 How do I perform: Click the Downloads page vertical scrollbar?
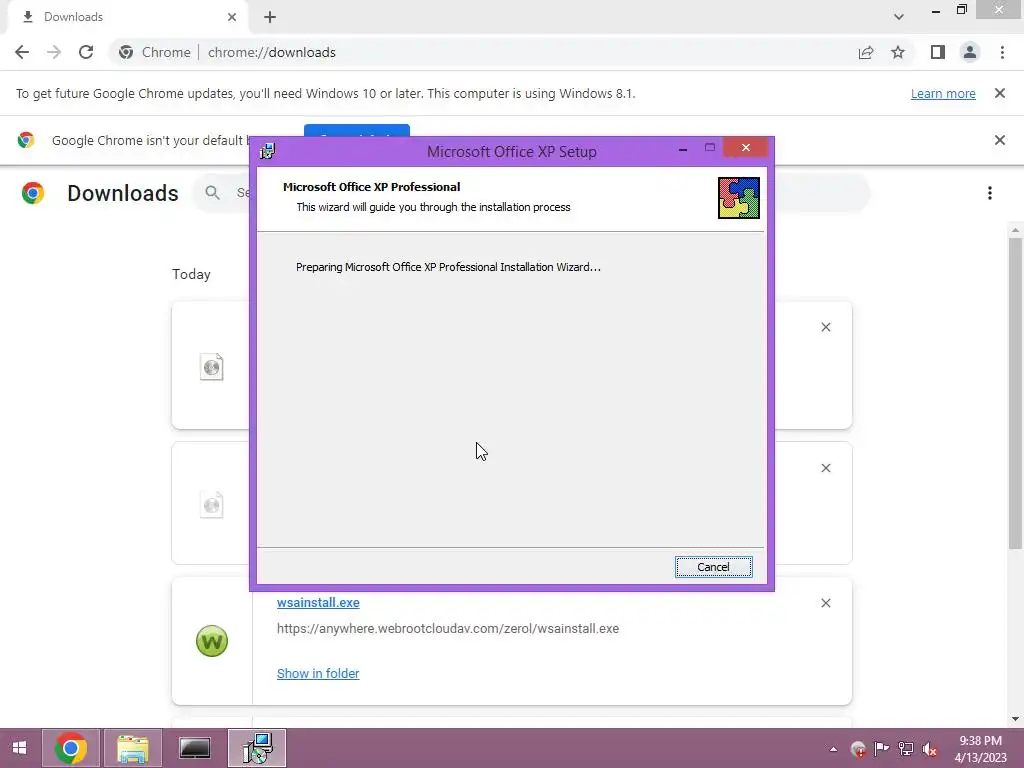click(1015, 394)
